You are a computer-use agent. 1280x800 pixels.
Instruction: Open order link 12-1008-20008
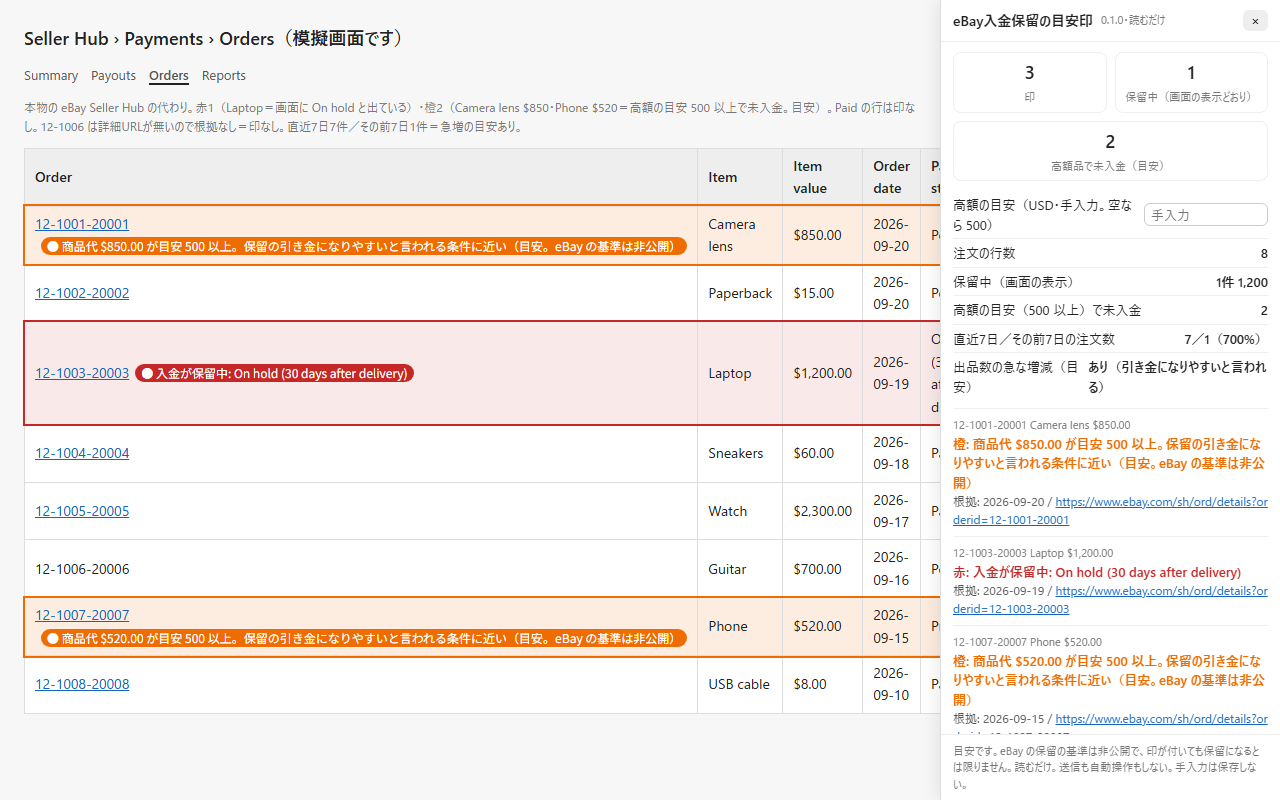(x=82, y=684)
